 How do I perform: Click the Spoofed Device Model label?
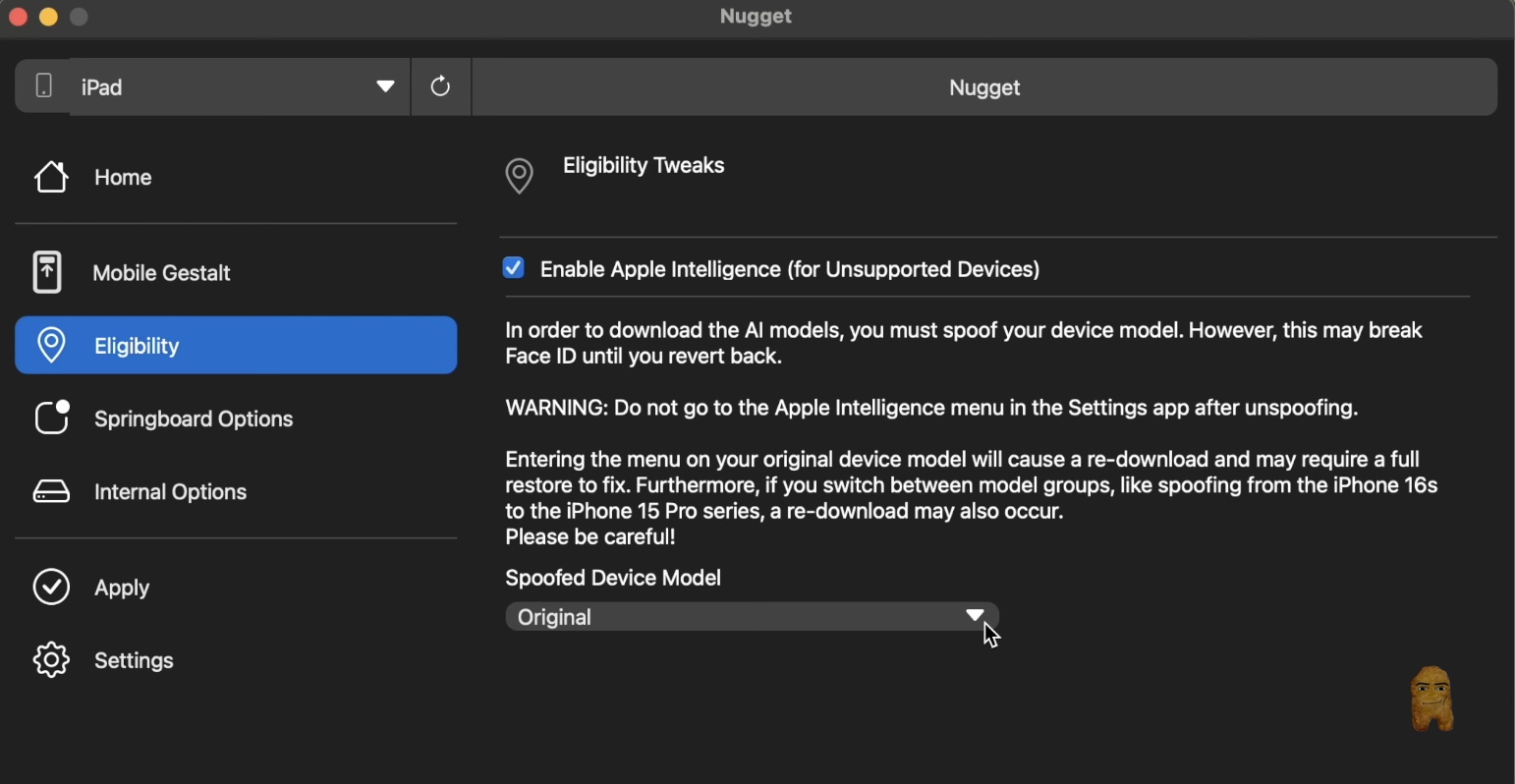click(x=613, y=578)
